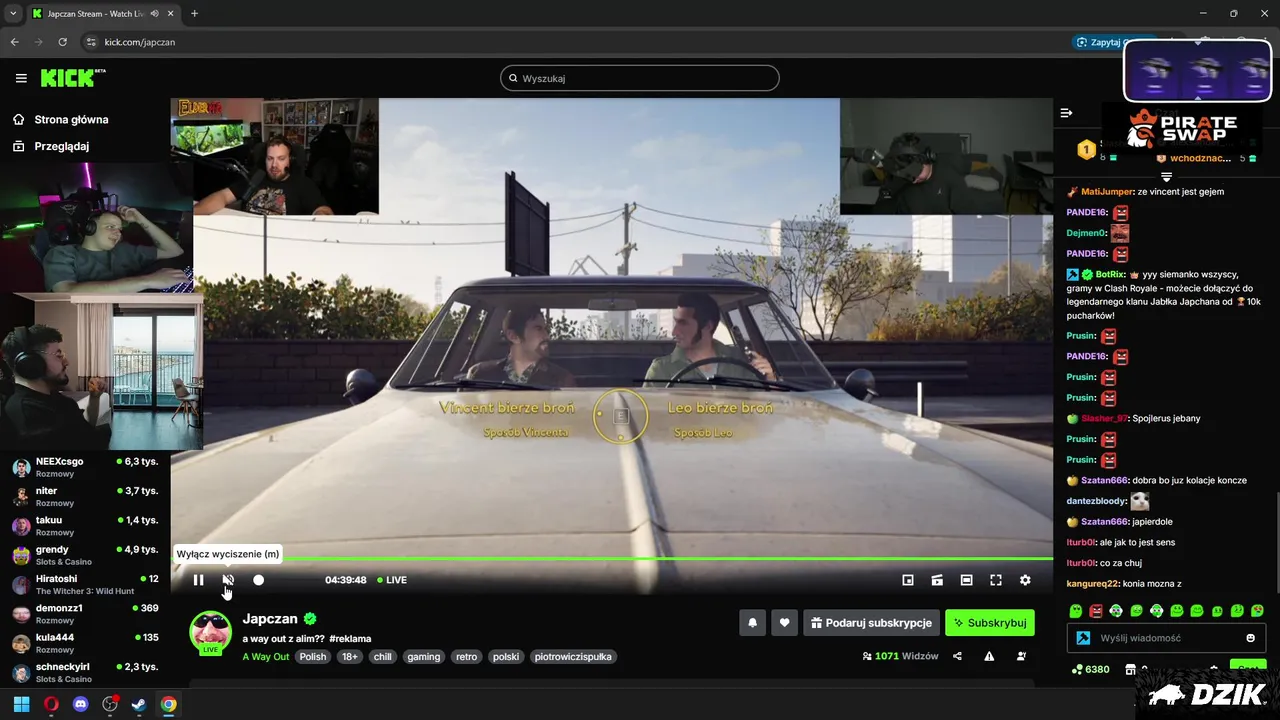Pause the live stream video
Image resolution: width=1280 pixels, height=720 pixels.
tap(198, 580)
